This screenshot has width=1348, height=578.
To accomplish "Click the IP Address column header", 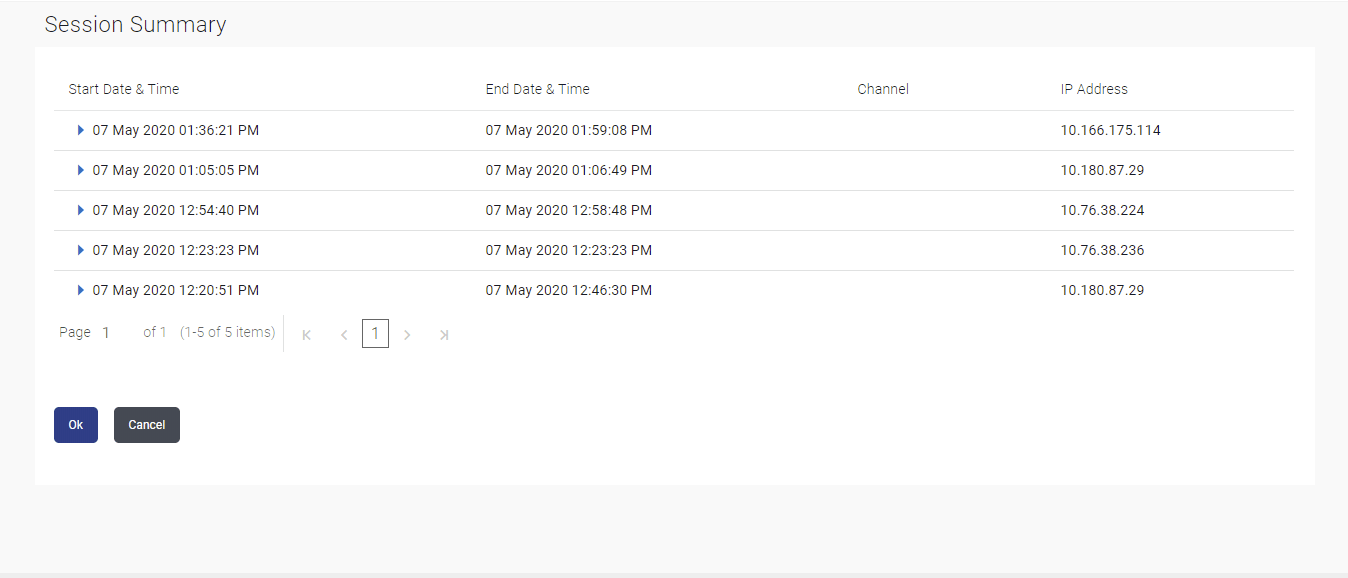I will 1094,89.
